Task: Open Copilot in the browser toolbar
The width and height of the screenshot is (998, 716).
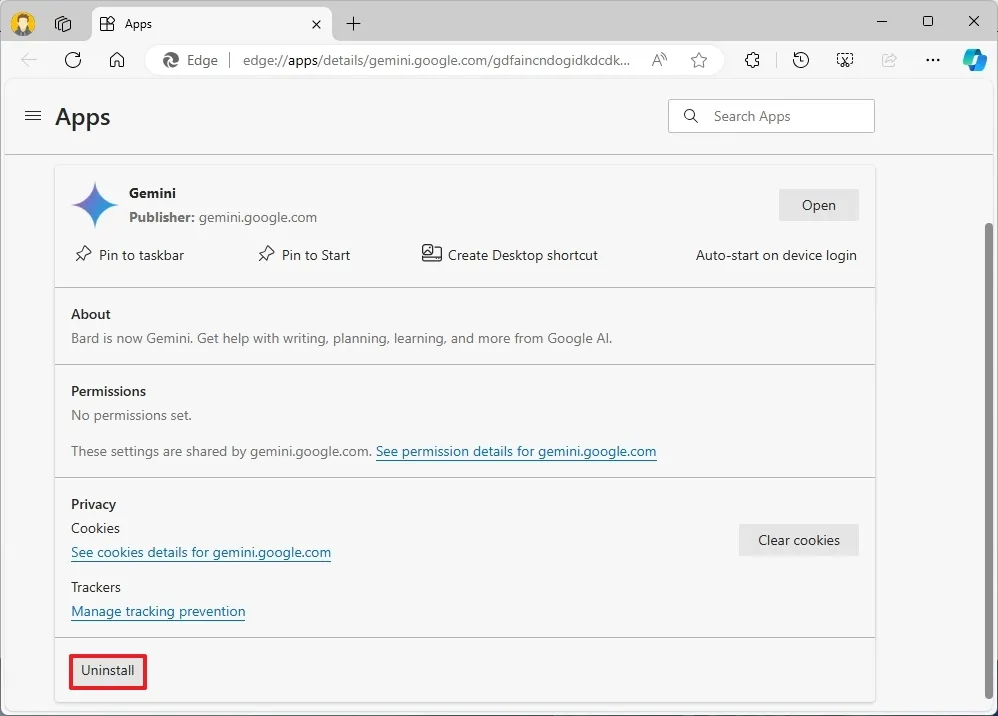Action: (x=974, y=60)
